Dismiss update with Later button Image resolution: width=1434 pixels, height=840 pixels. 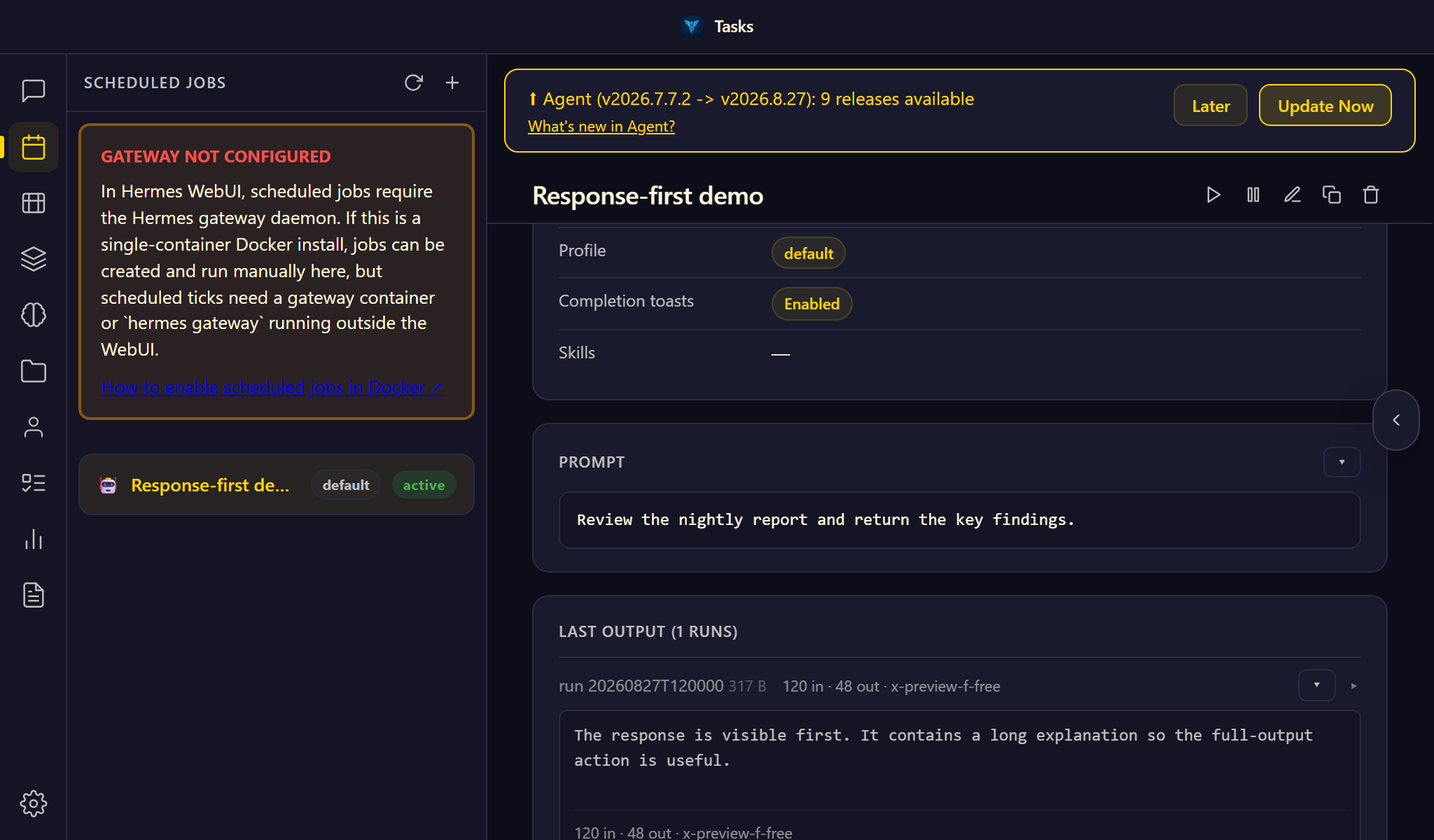pyautogui.click(x=1211, y=106)
